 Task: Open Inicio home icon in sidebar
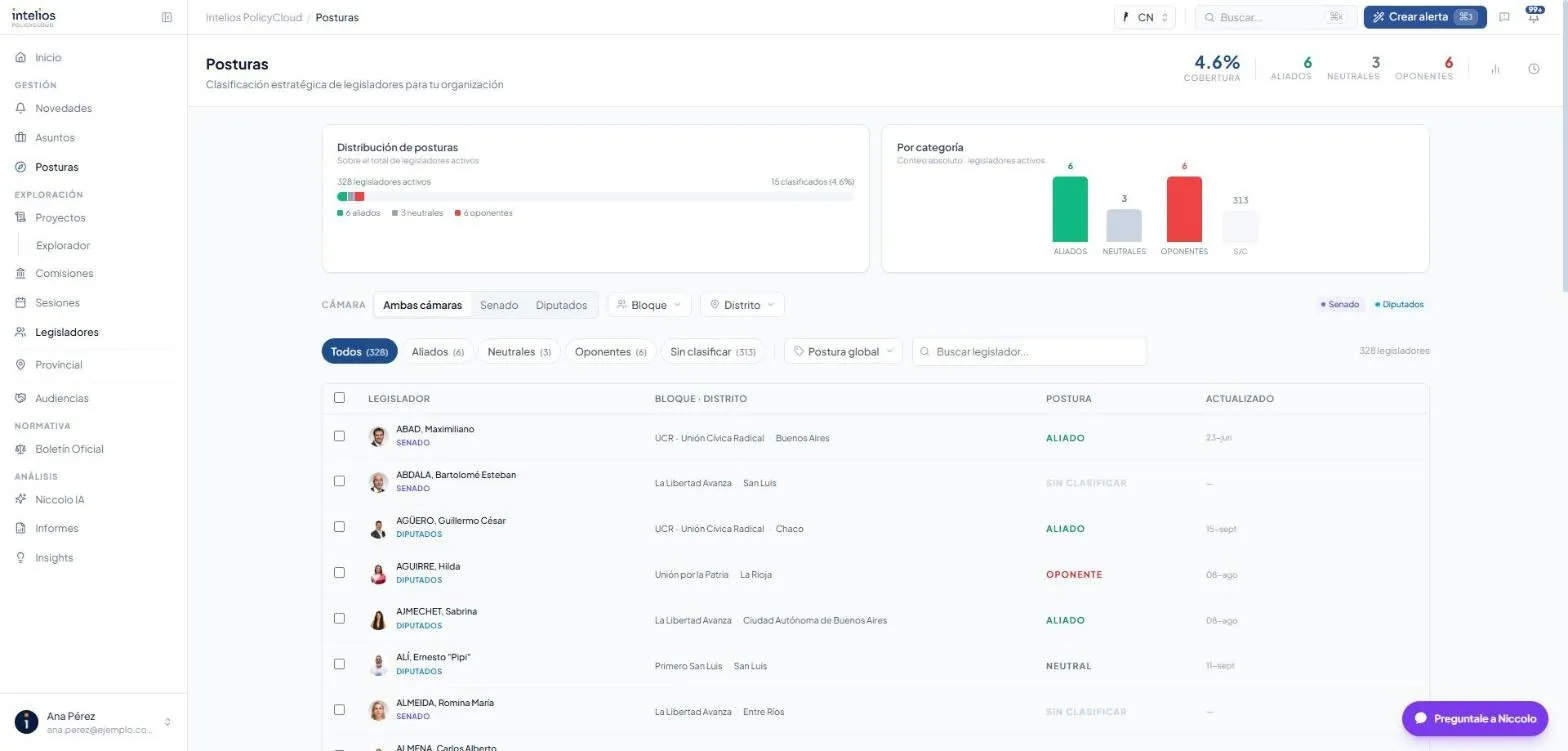click(x=21, y=58)
